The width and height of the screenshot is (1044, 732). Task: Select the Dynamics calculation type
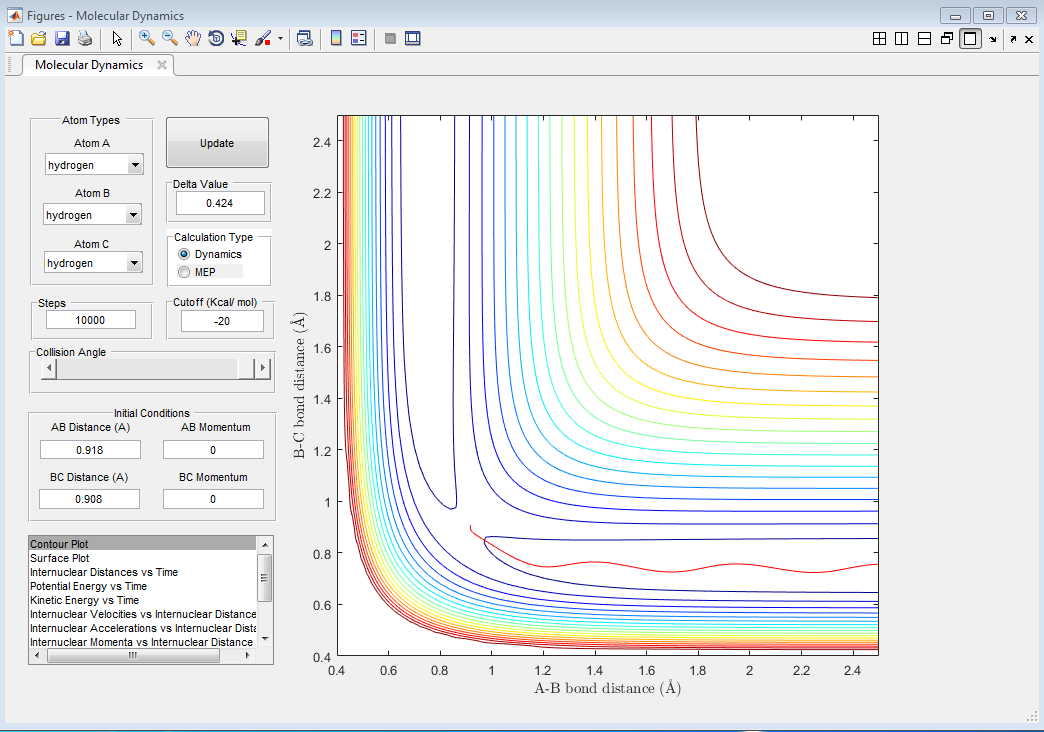(184, 254)
